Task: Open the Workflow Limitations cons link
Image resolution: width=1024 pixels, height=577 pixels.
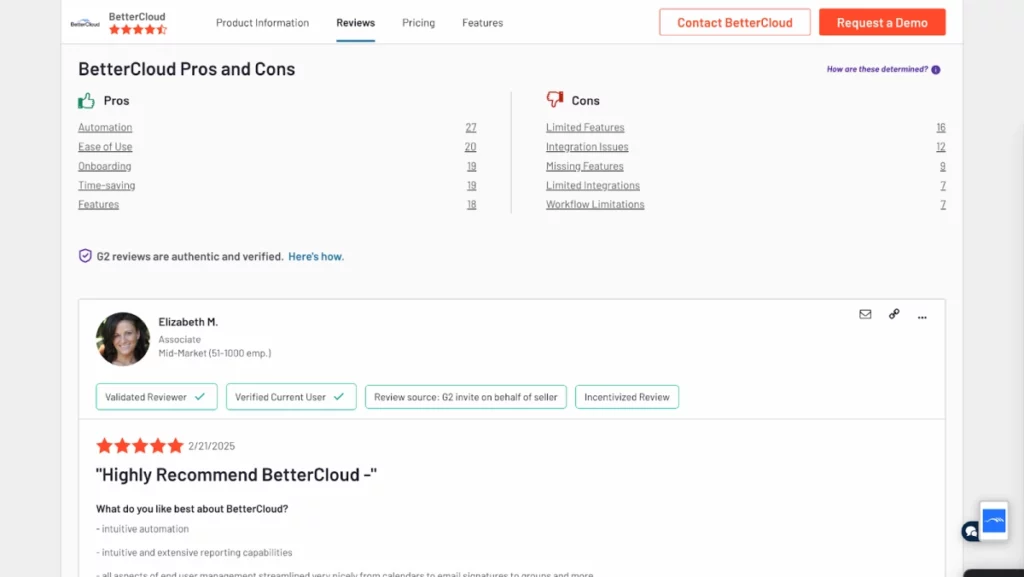Action: (x=595, y=204)
